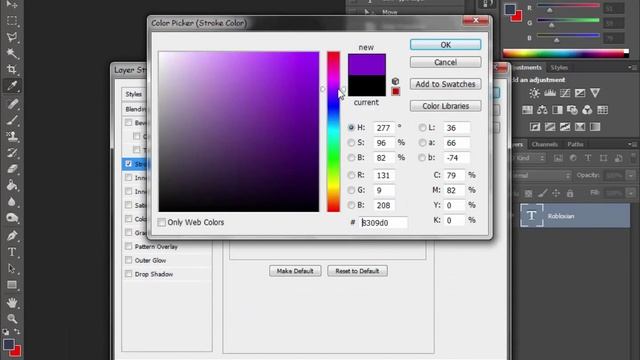
Task: Enable the Drop Shadow checkbox
Action: point(129,274)
